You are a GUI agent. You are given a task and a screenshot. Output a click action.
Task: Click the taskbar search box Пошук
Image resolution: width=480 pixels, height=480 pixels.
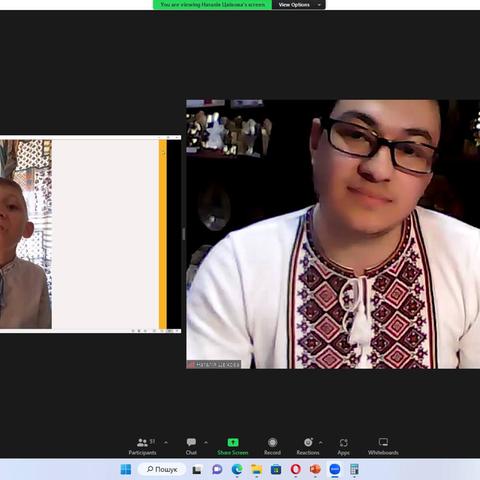pos(162,469)
